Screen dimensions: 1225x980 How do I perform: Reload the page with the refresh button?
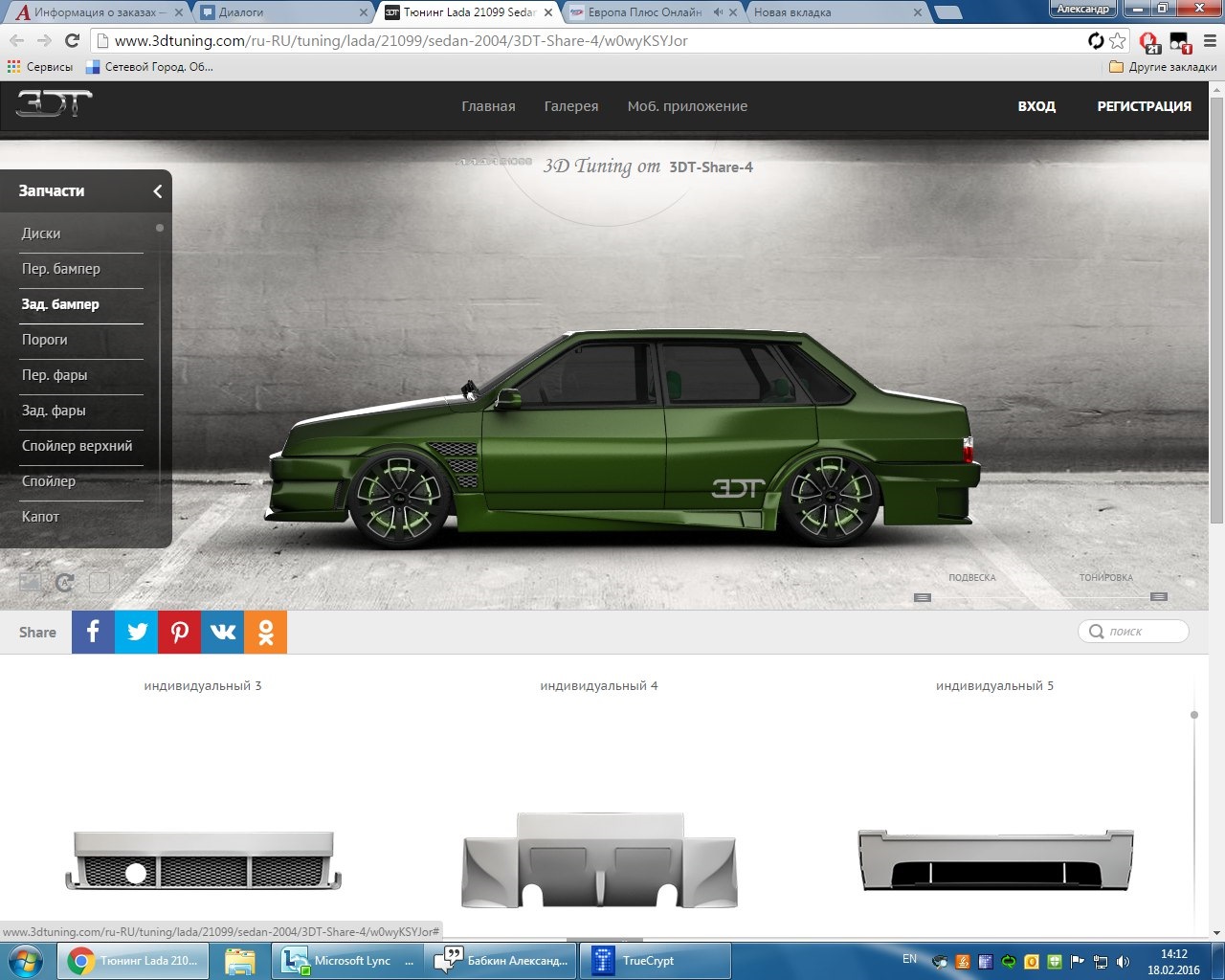pos(72,40)
